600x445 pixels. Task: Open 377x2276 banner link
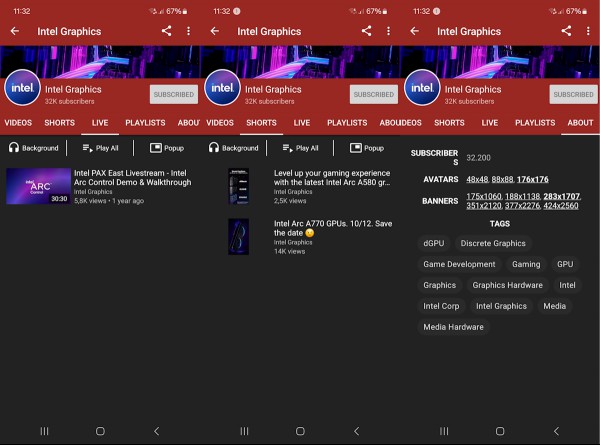point(522,205)
